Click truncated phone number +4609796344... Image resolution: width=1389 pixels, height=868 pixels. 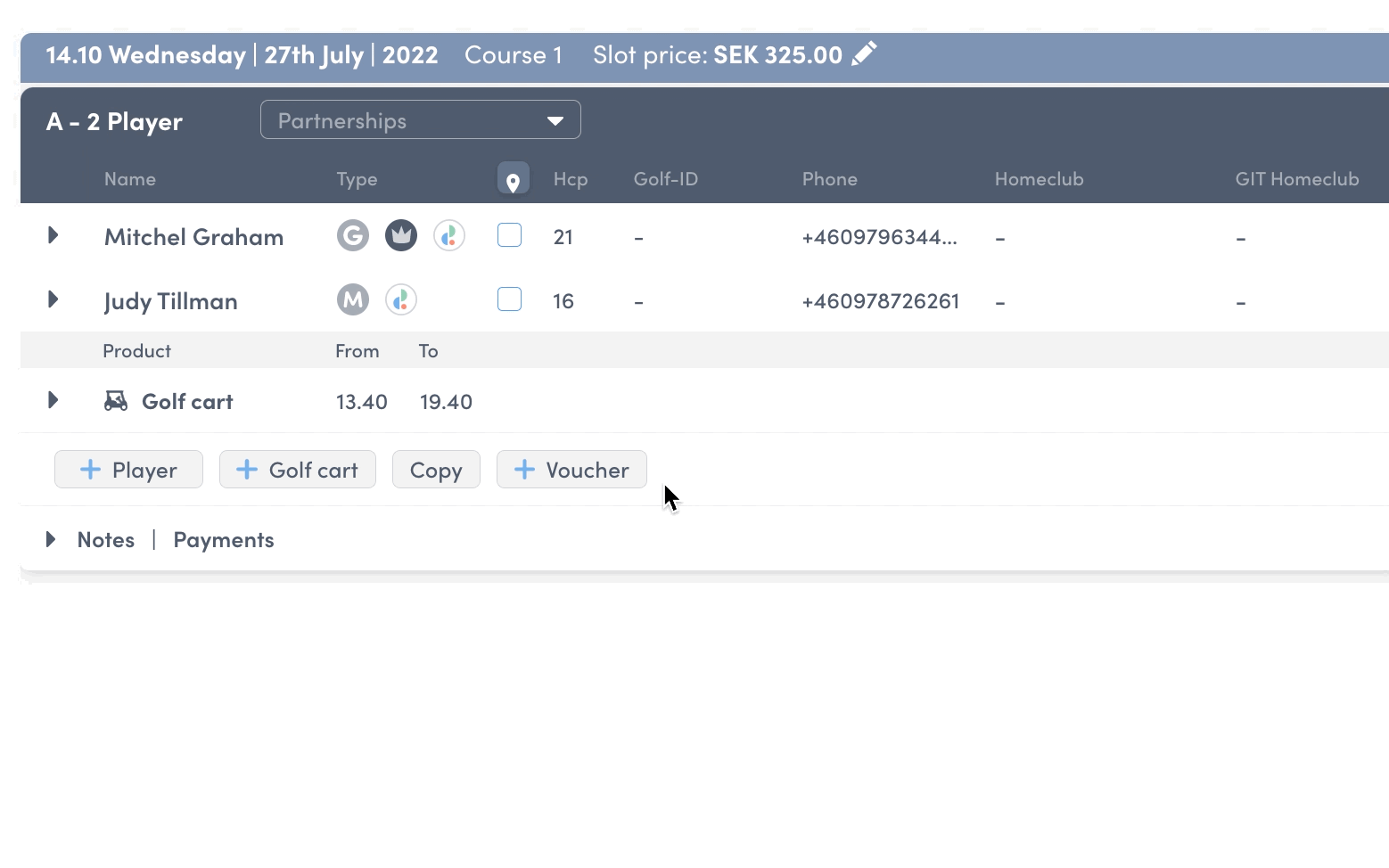(x=880, y=236)
